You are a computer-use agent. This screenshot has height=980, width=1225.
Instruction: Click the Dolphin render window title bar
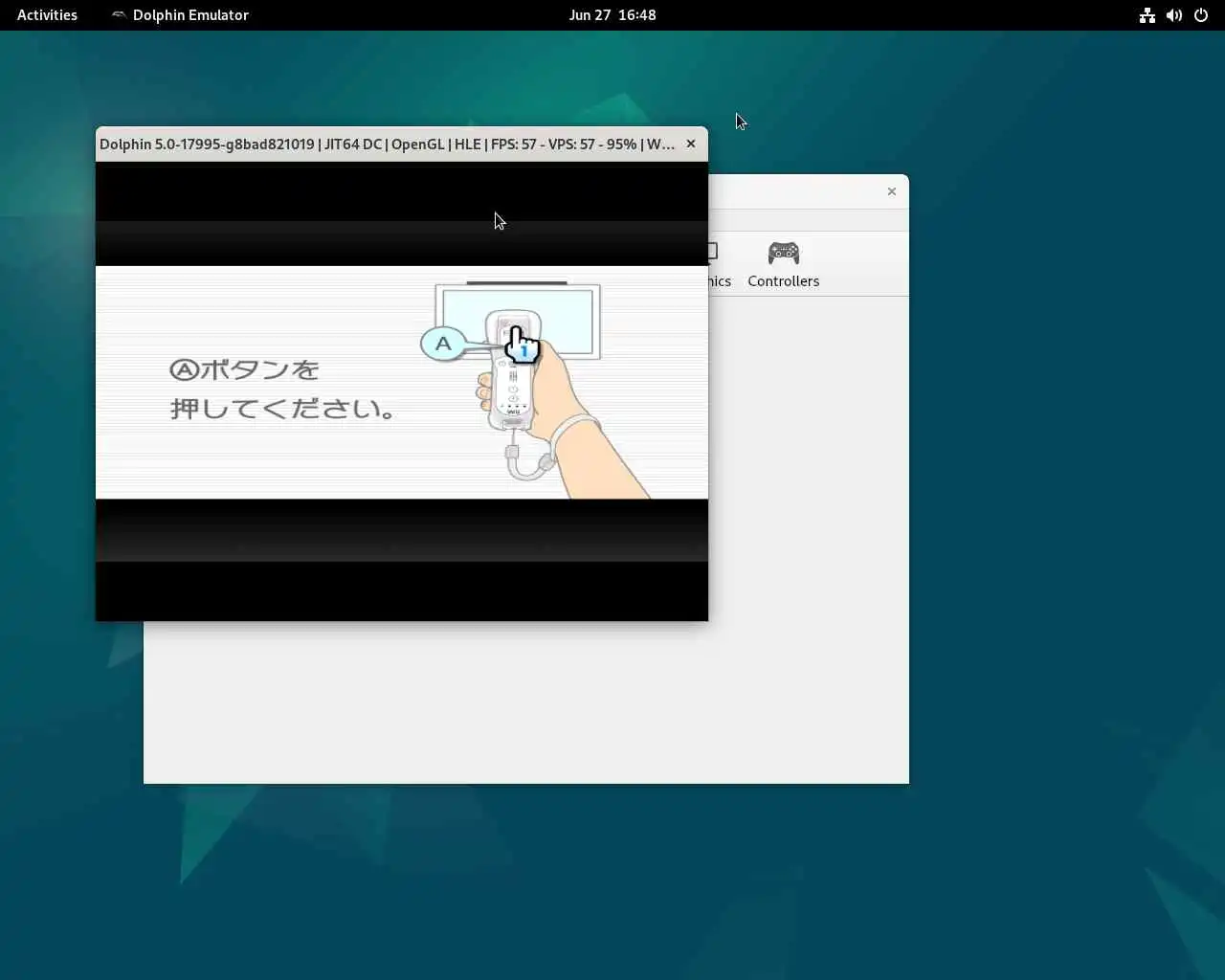(387, 144)
